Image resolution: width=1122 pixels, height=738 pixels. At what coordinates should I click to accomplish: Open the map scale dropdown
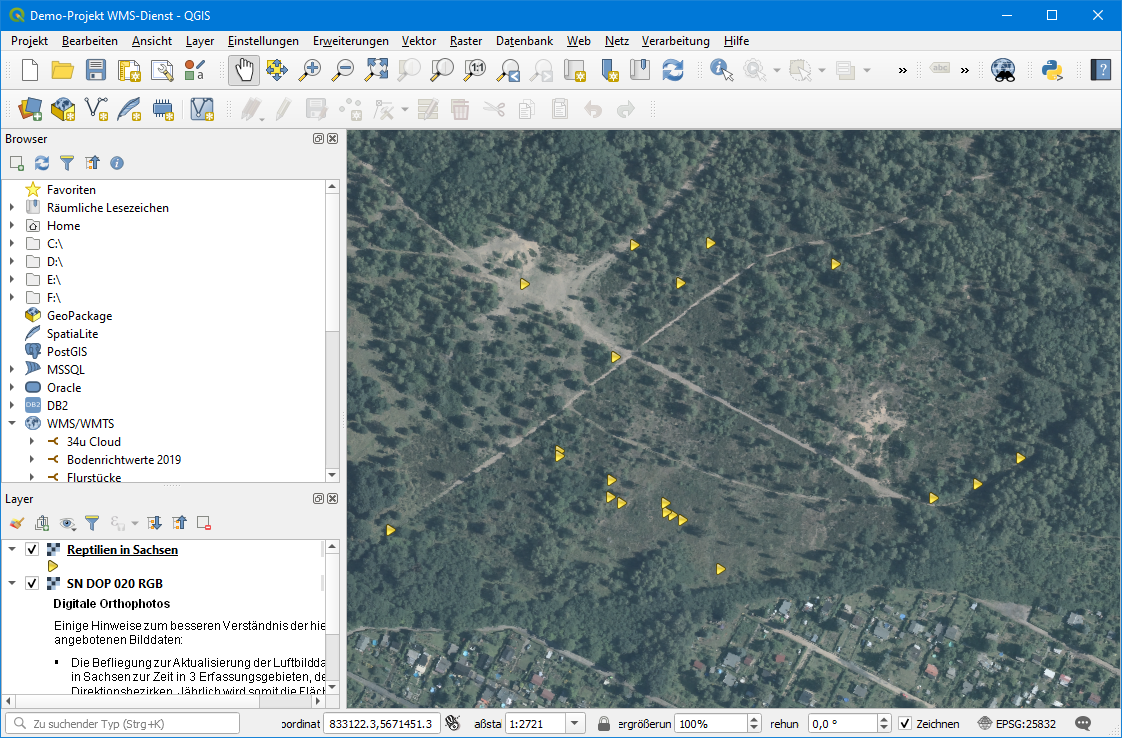click(x=576, y=723)
